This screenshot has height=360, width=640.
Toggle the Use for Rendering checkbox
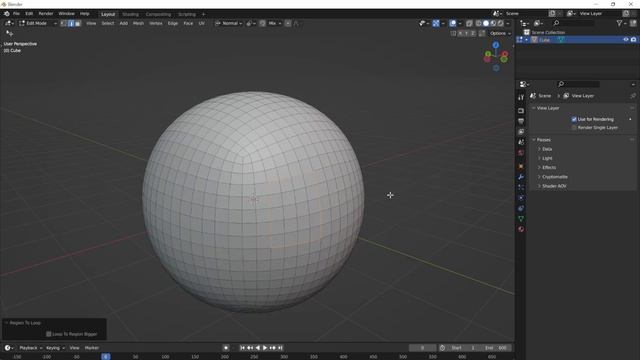[574, 119]
